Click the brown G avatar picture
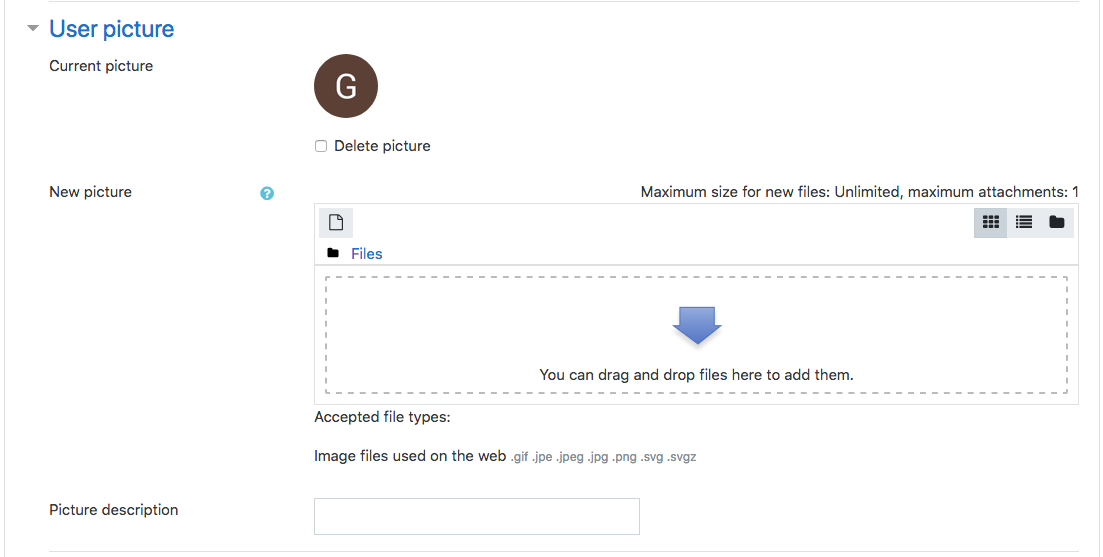Viewport: 1103px width, 557px height. click(346, 86)
